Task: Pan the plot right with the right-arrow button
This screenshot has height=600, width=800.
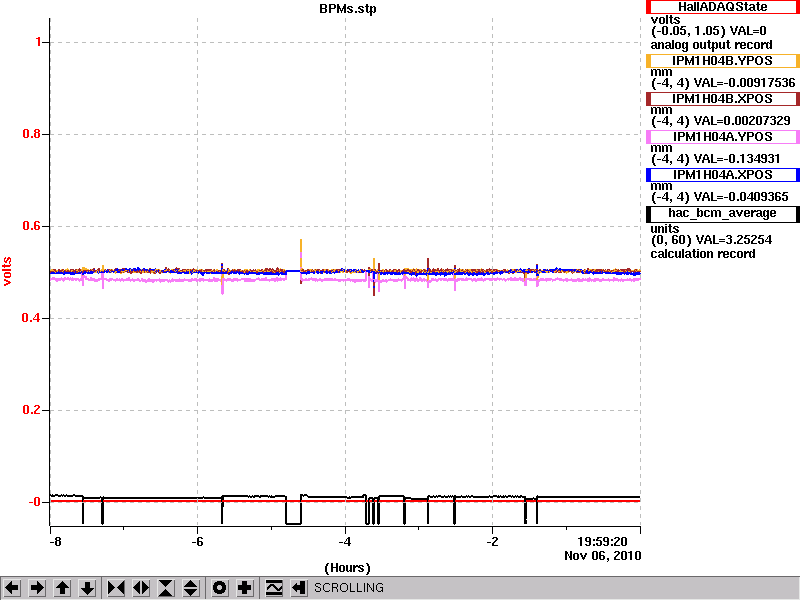Action: [x=37, y=588]
